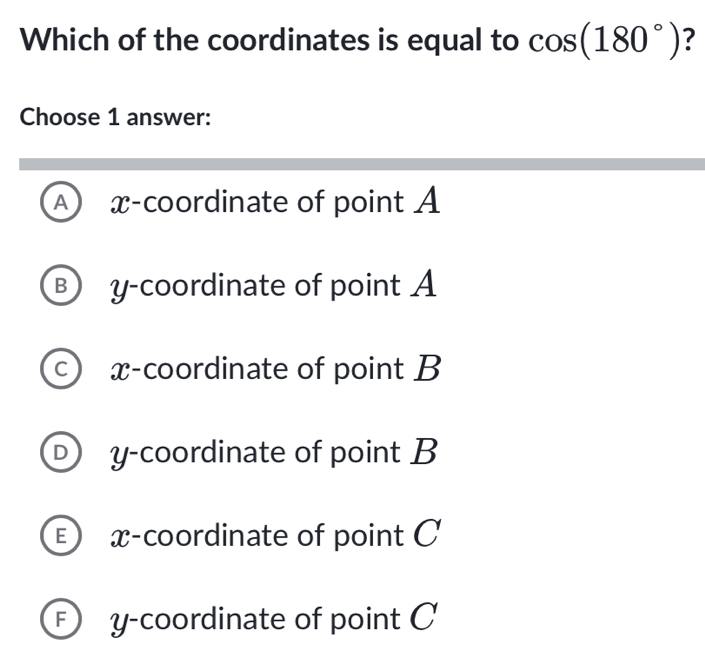
Task: Click the "Choose 1 answer:" prompt
Action: (115, 117)
